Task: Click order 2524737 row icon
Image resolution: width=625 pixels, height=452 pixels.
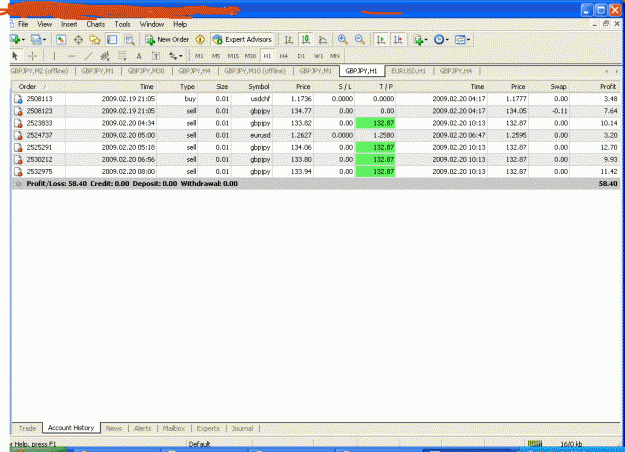Action: tap(18, 136)
